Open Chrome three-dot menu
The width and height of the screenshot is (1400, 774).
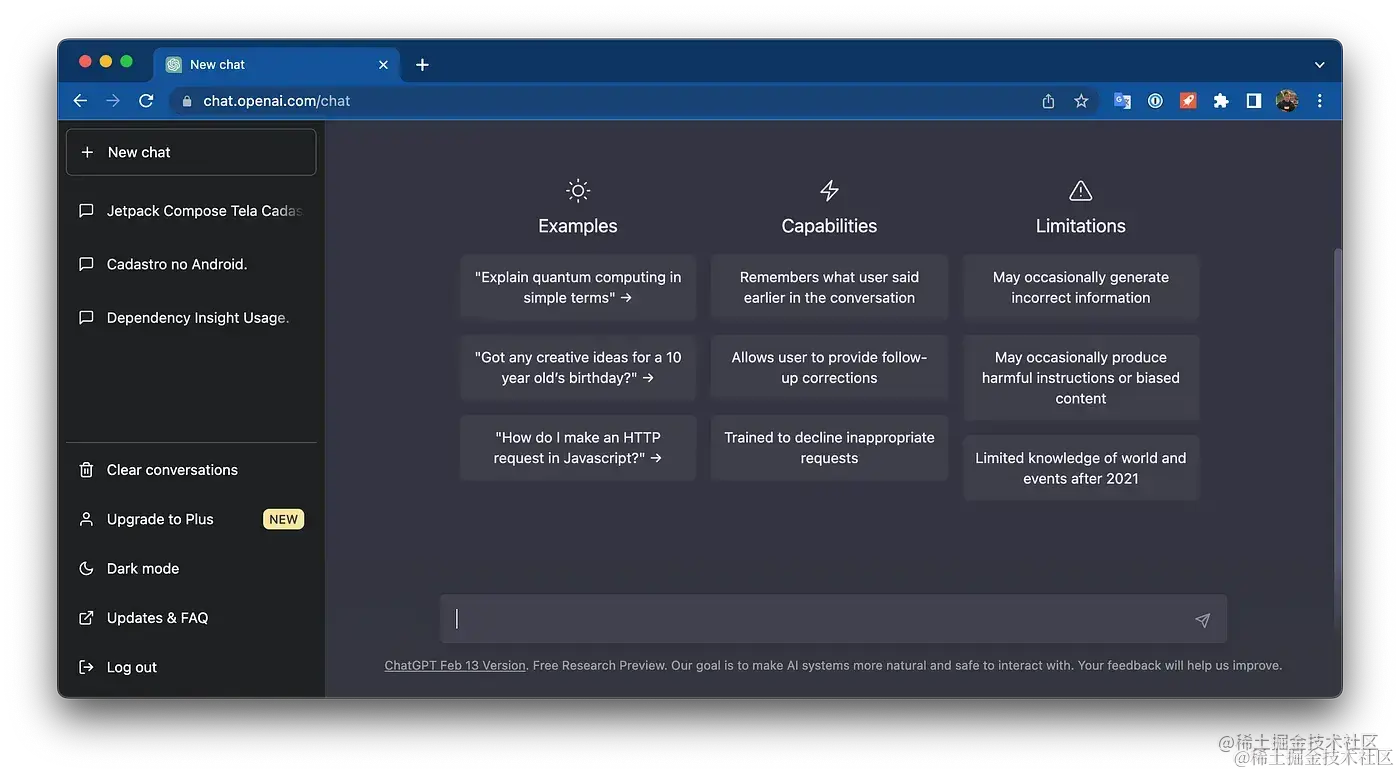[1320, 101]
